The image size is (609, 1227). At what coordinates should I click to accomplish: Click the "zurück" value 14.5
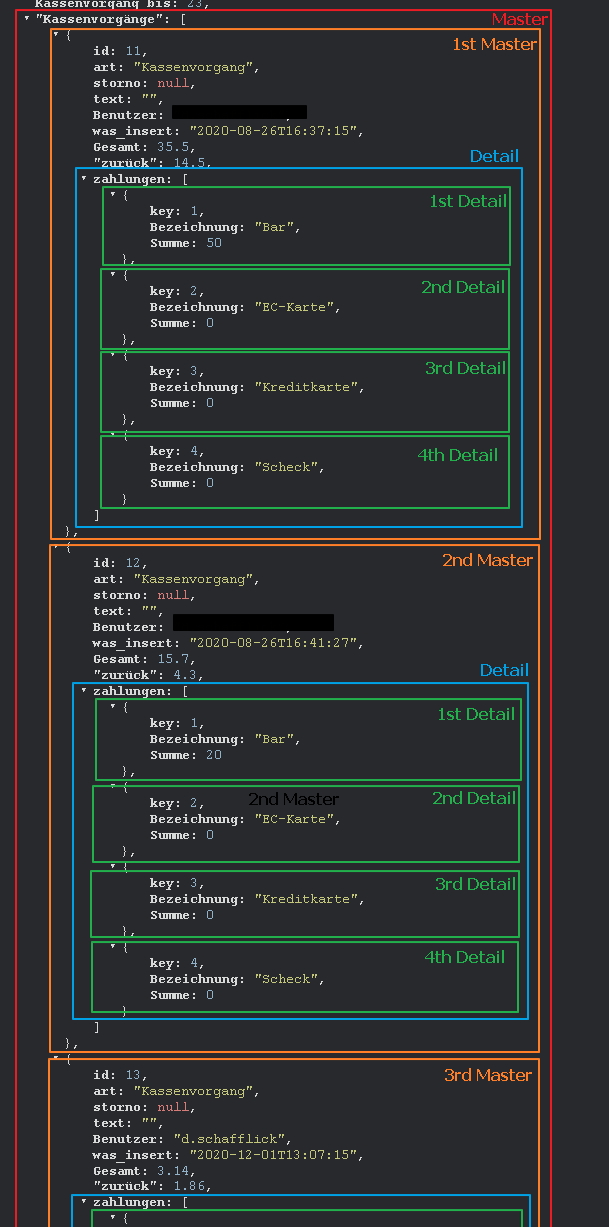point(188,163)
